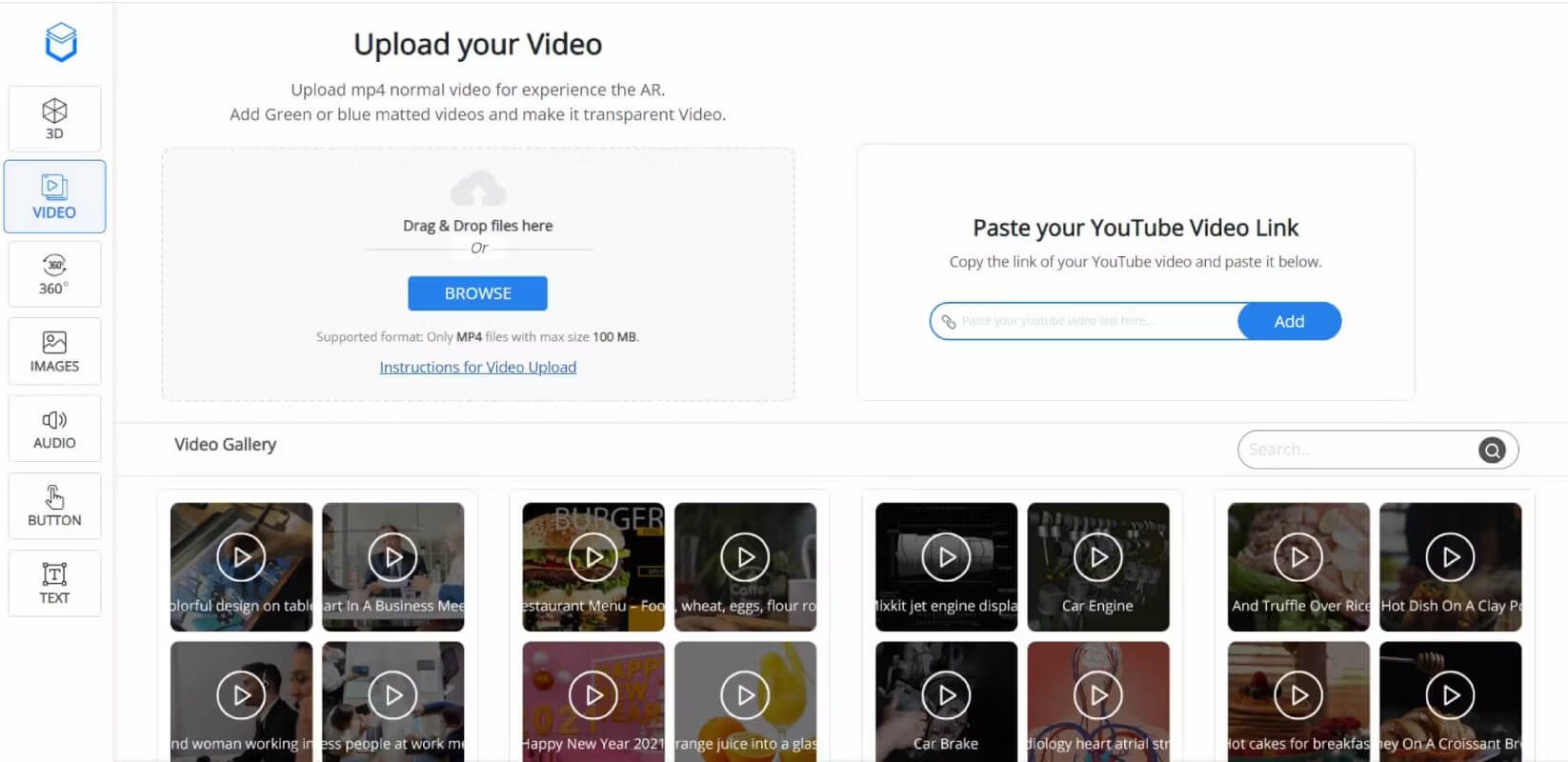Go to the IMAGES sidebar section
Viewport: 1568px width, 762px height.
pos(54,351)
